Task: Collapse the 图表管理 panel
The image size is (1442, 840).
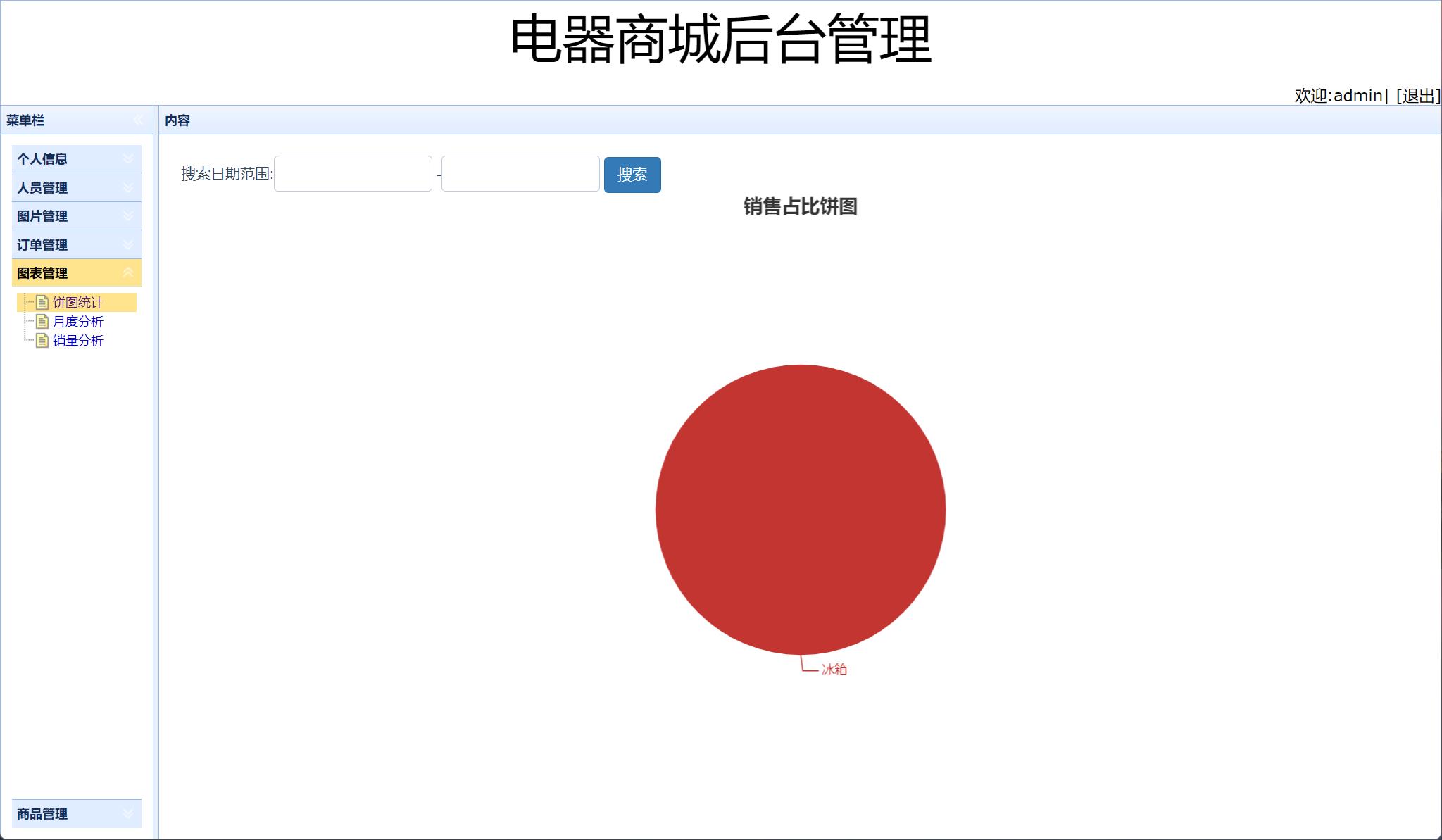Action: coord(128,273)
